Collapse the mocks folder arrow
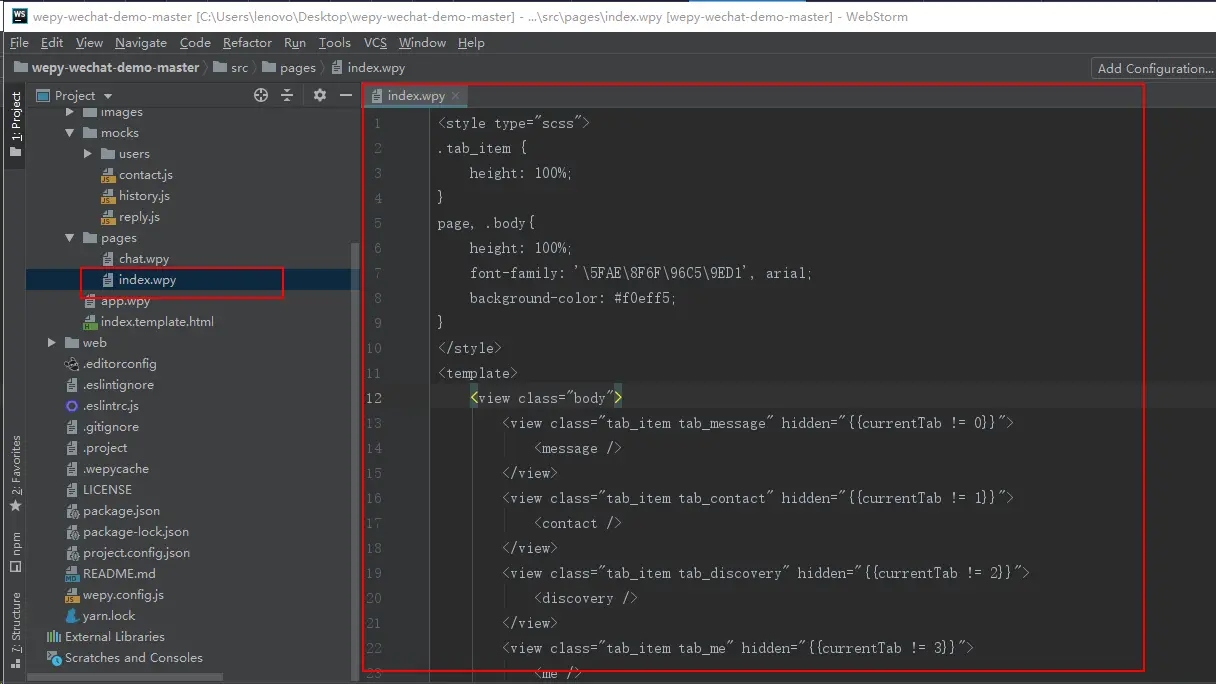Screen dimensions: 1216x684 tap(70, 133)
